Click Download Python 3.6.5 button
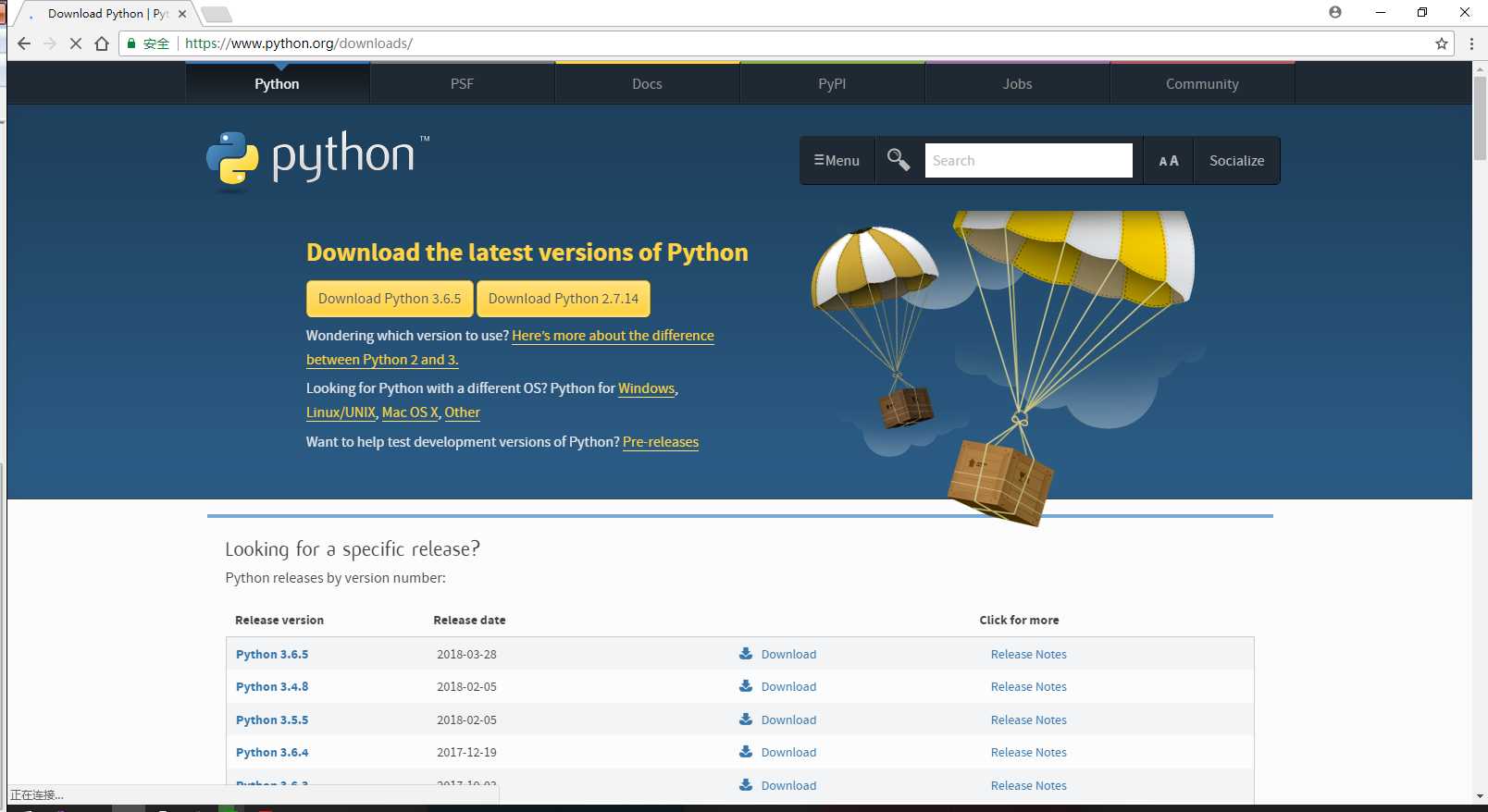1488x812 pixels. (390, 299)
